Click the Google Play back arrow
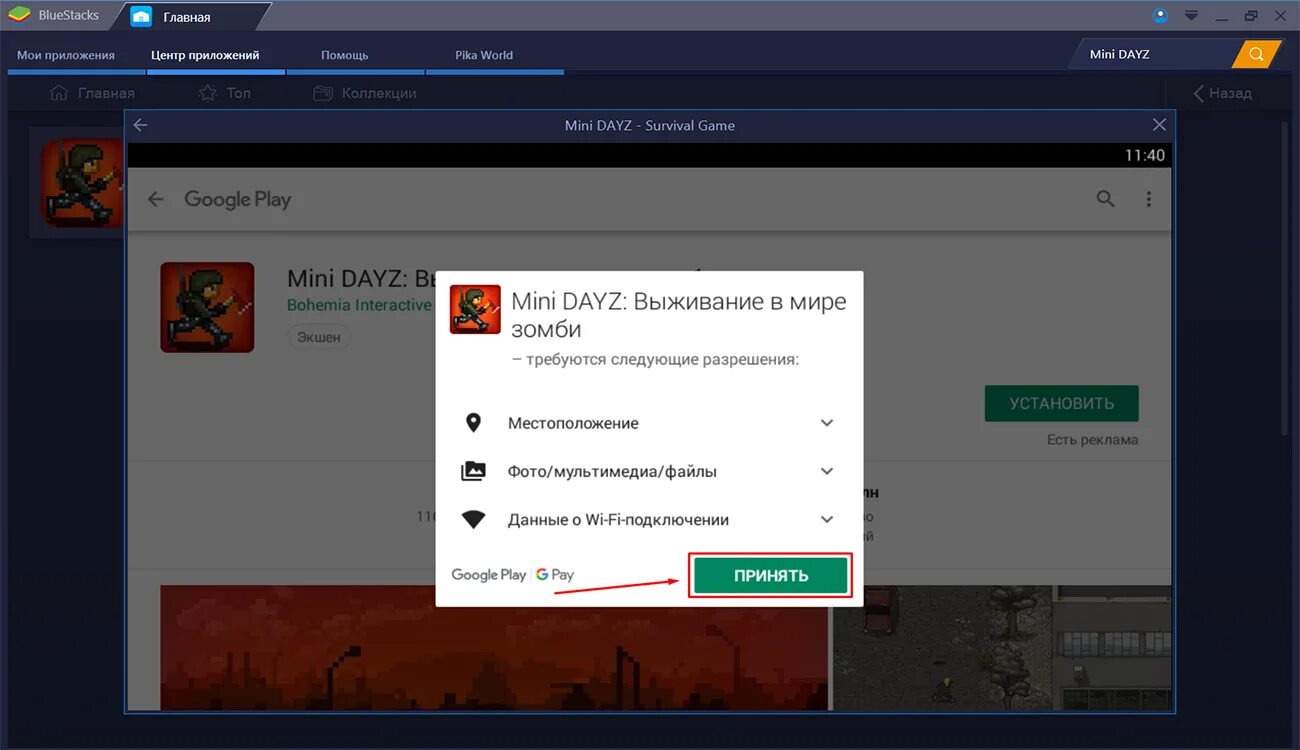The image size is (1300, 750). 155,199
